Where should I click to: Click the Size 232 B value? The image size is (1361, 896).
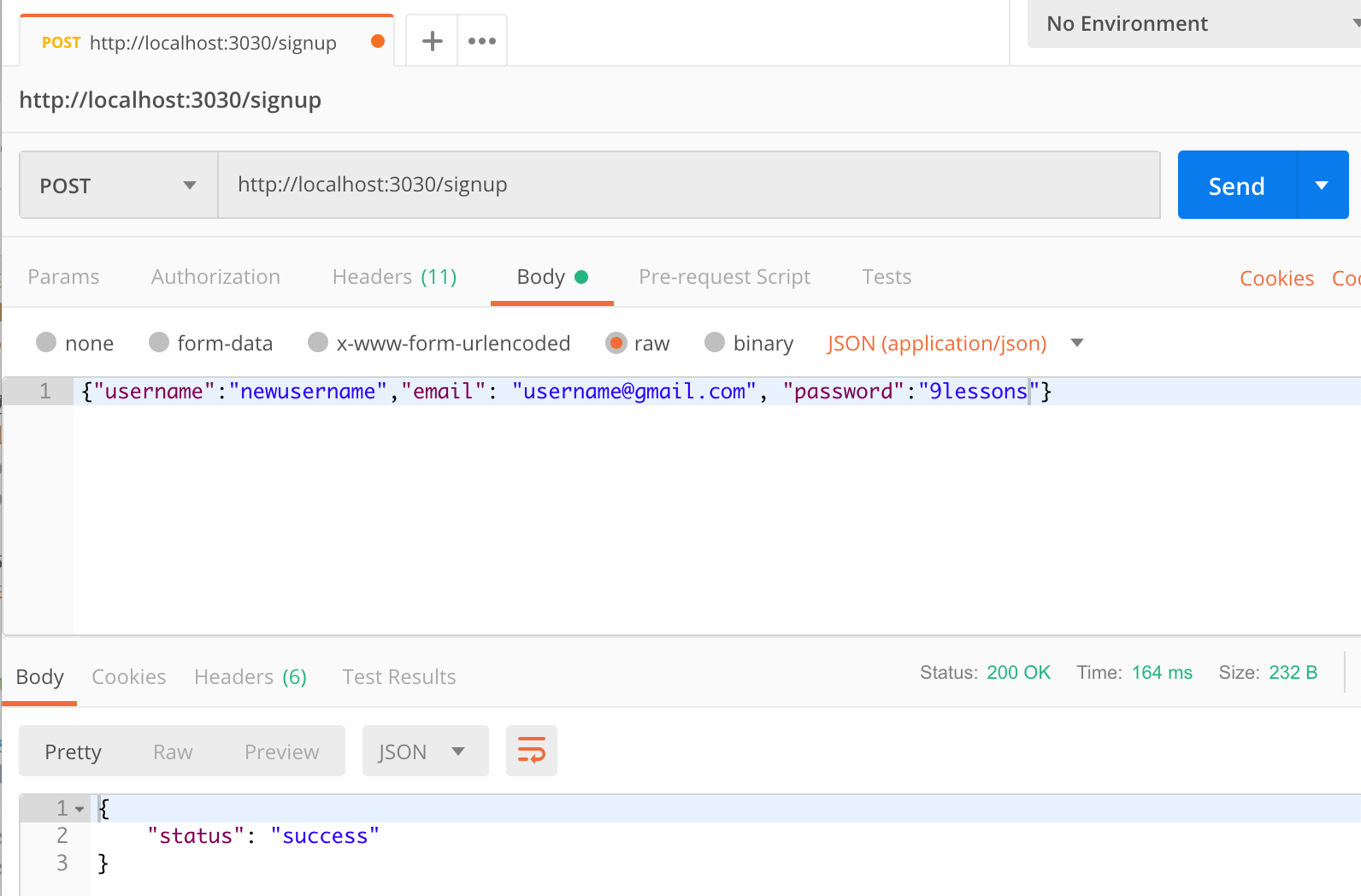tap(1293, 673)
